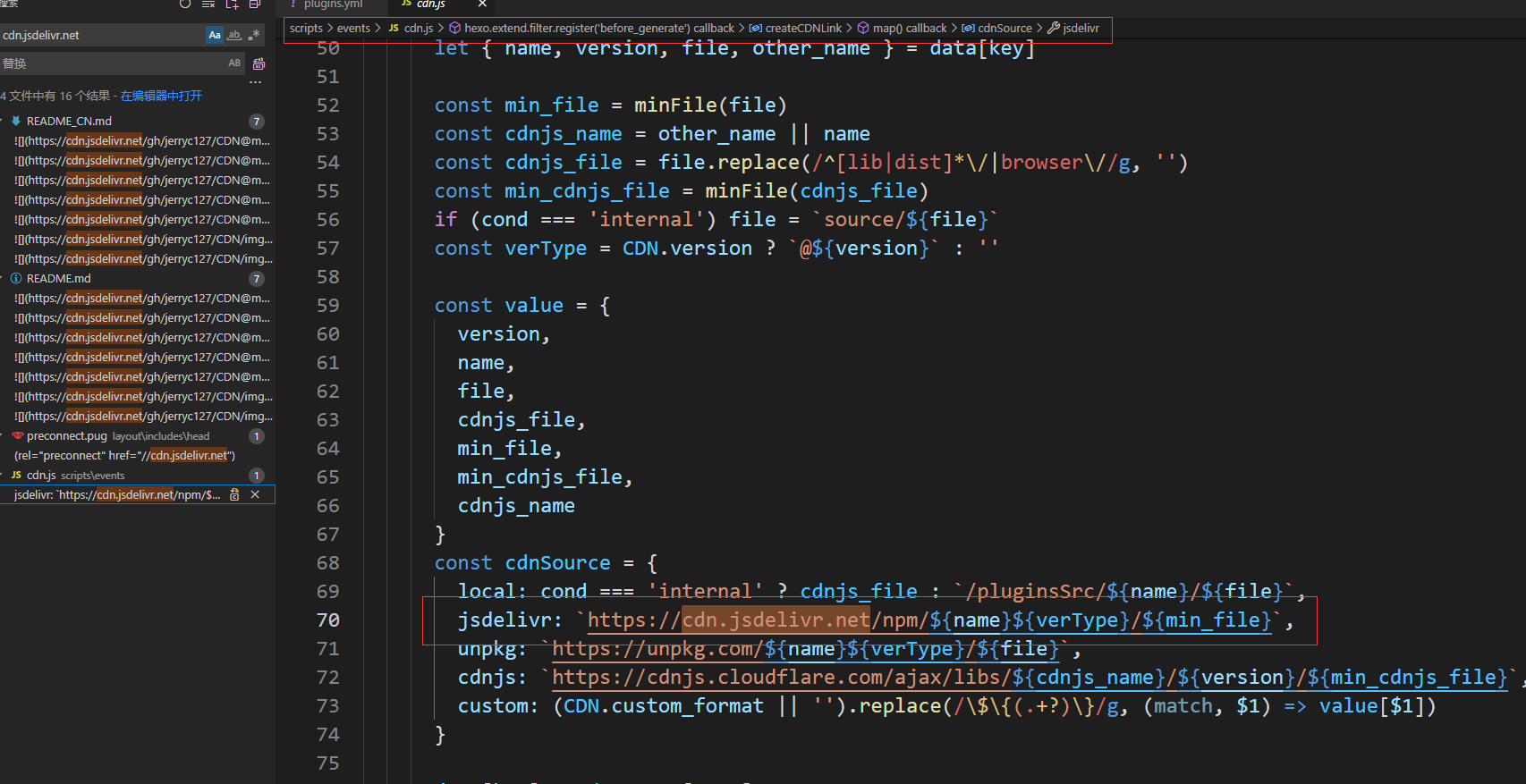This screenshot has height=784, width=1526.
Task: Enable Match Whole Word option
Action: coord(234,35)
